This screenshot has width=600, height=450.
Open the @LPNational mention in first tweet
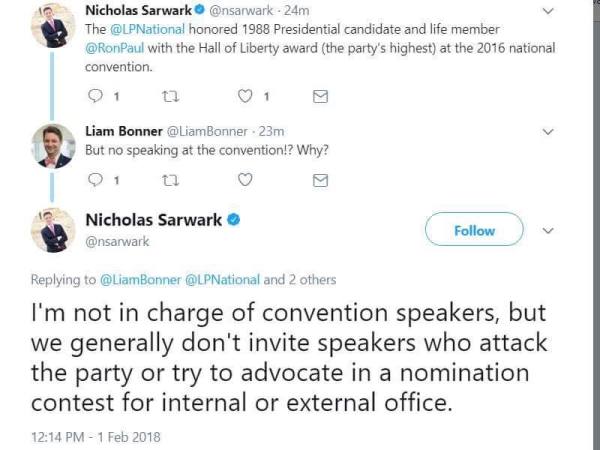tap(147, 29)
